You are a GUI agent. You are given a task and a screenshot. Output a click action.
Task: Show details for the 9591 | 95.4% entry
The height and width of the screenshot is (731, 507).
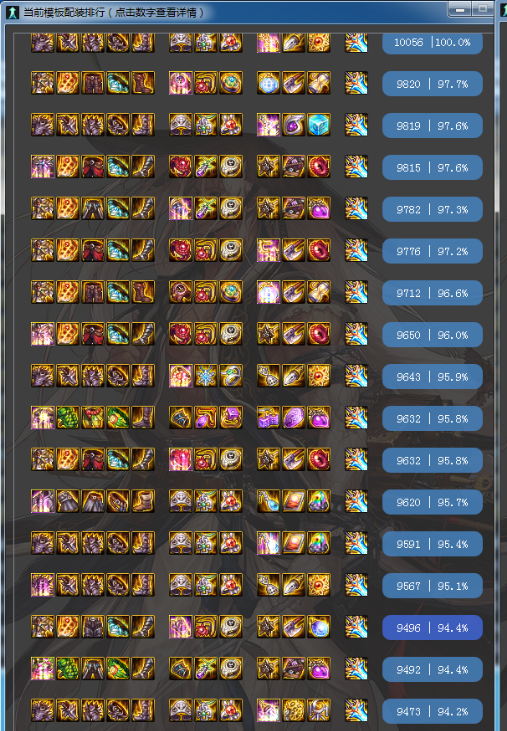point(432,544)
